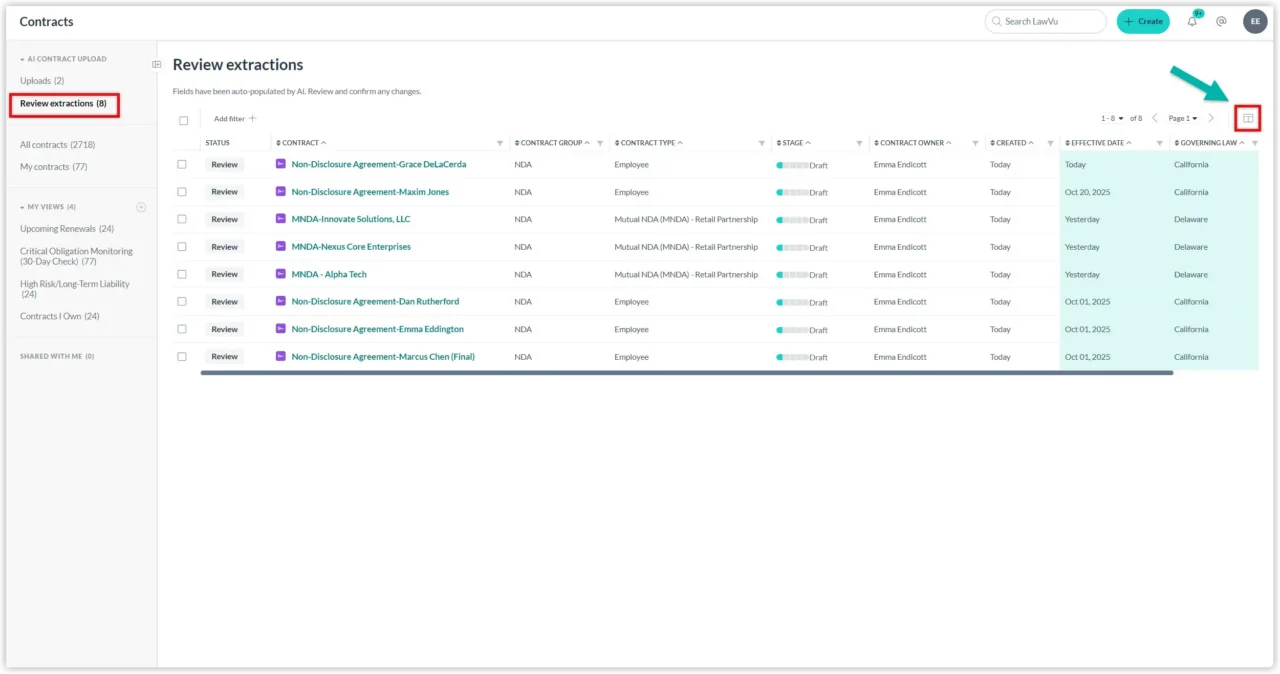Collapse sidebar using the panel toggle icon
The height and width of the screenshot is (674, 1280).
[157, 65]
